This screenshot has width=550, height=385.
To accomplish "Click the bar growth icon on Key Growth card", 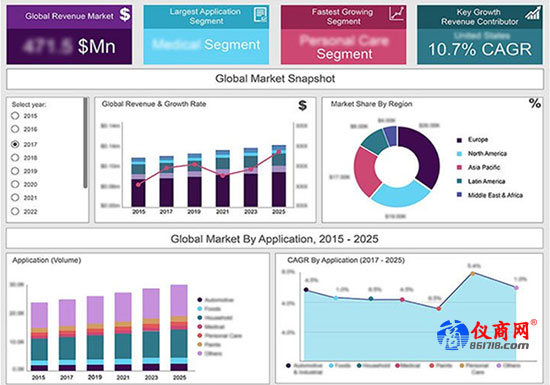I will click(533, 13).
